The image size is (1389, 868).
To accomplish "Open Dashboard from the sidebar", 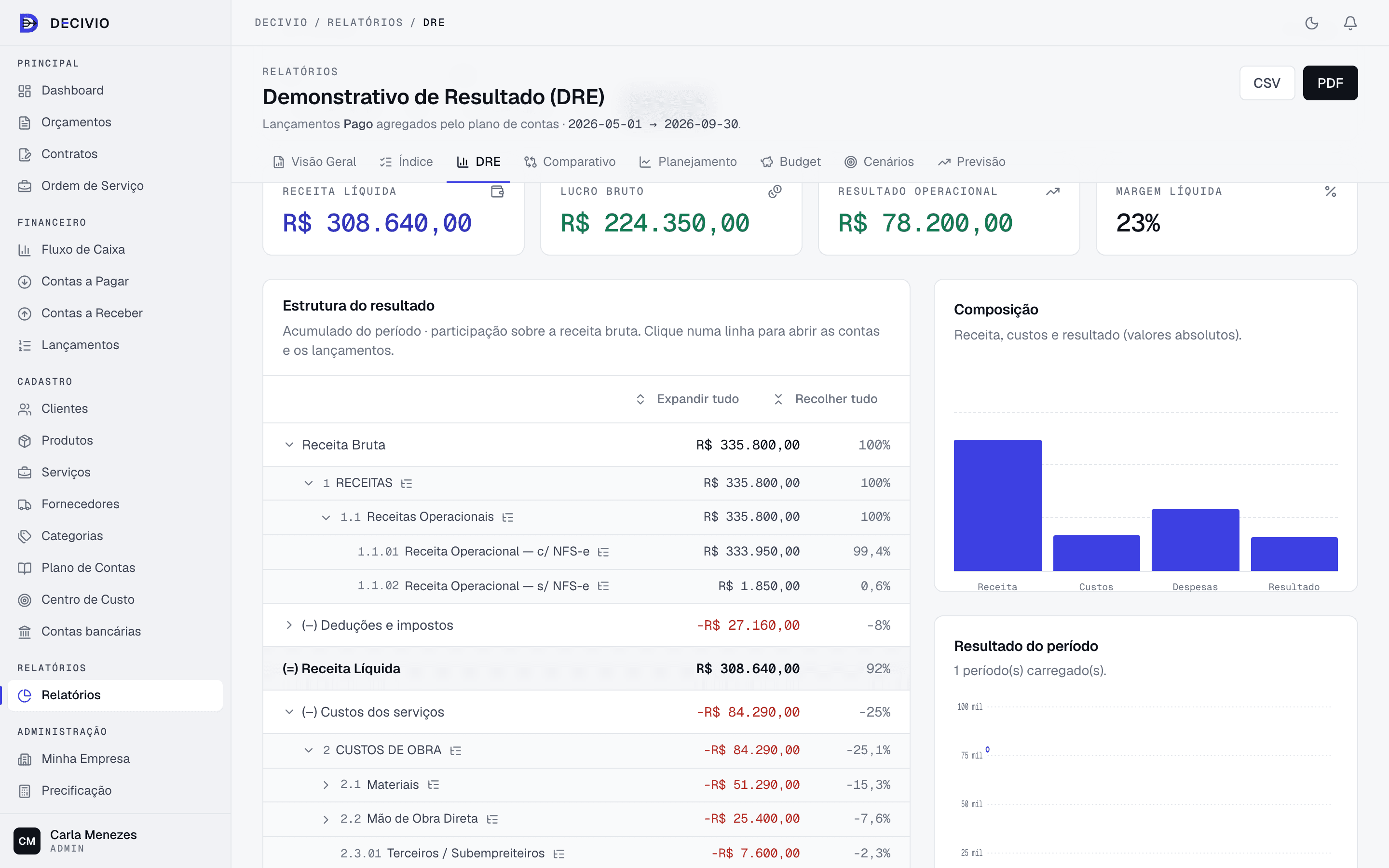I will (x=115, y=91).
